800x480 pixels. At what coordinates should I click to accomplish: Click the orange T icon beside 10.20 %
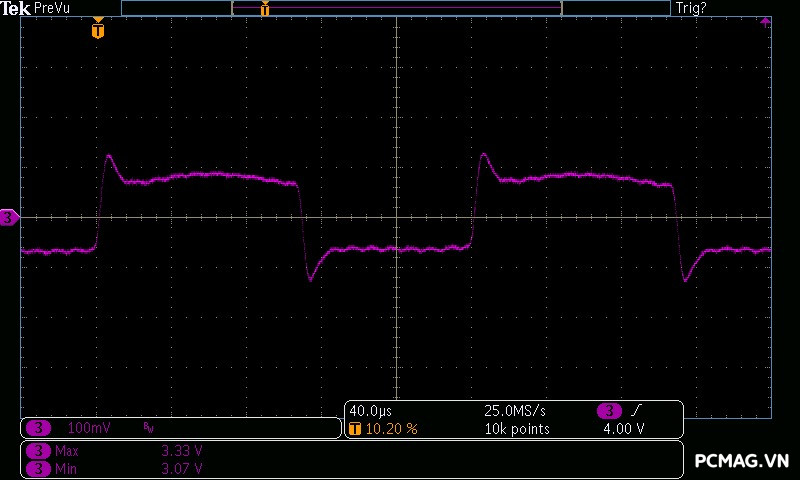355,428
